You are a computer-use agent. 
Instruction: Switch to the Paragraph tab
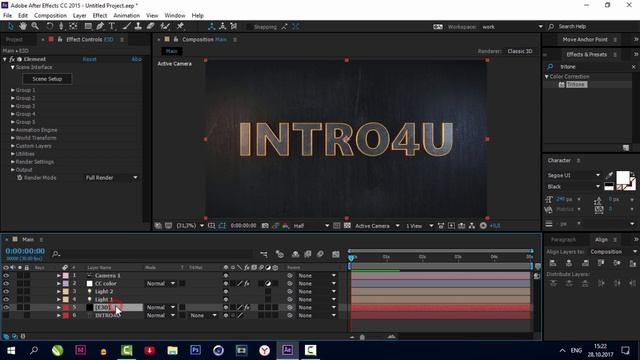click(x=563, y=240)
